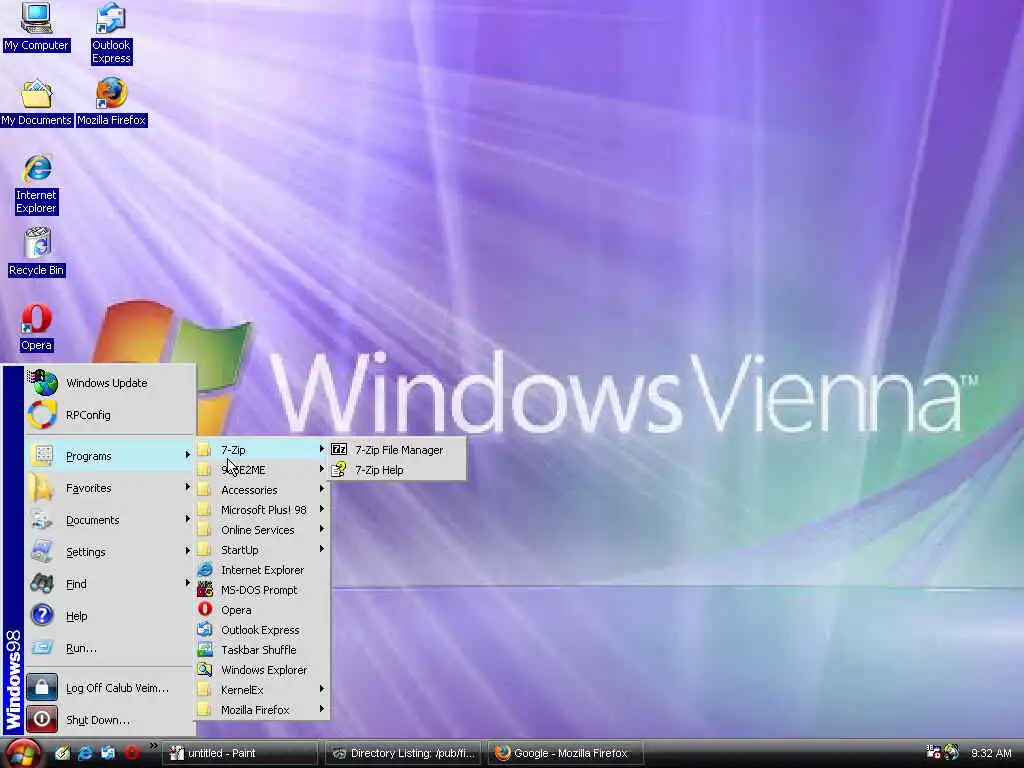Open the Recycle Bin on desktop
Viewport: 1024px width, 768px height.
(x=37, y=252)
